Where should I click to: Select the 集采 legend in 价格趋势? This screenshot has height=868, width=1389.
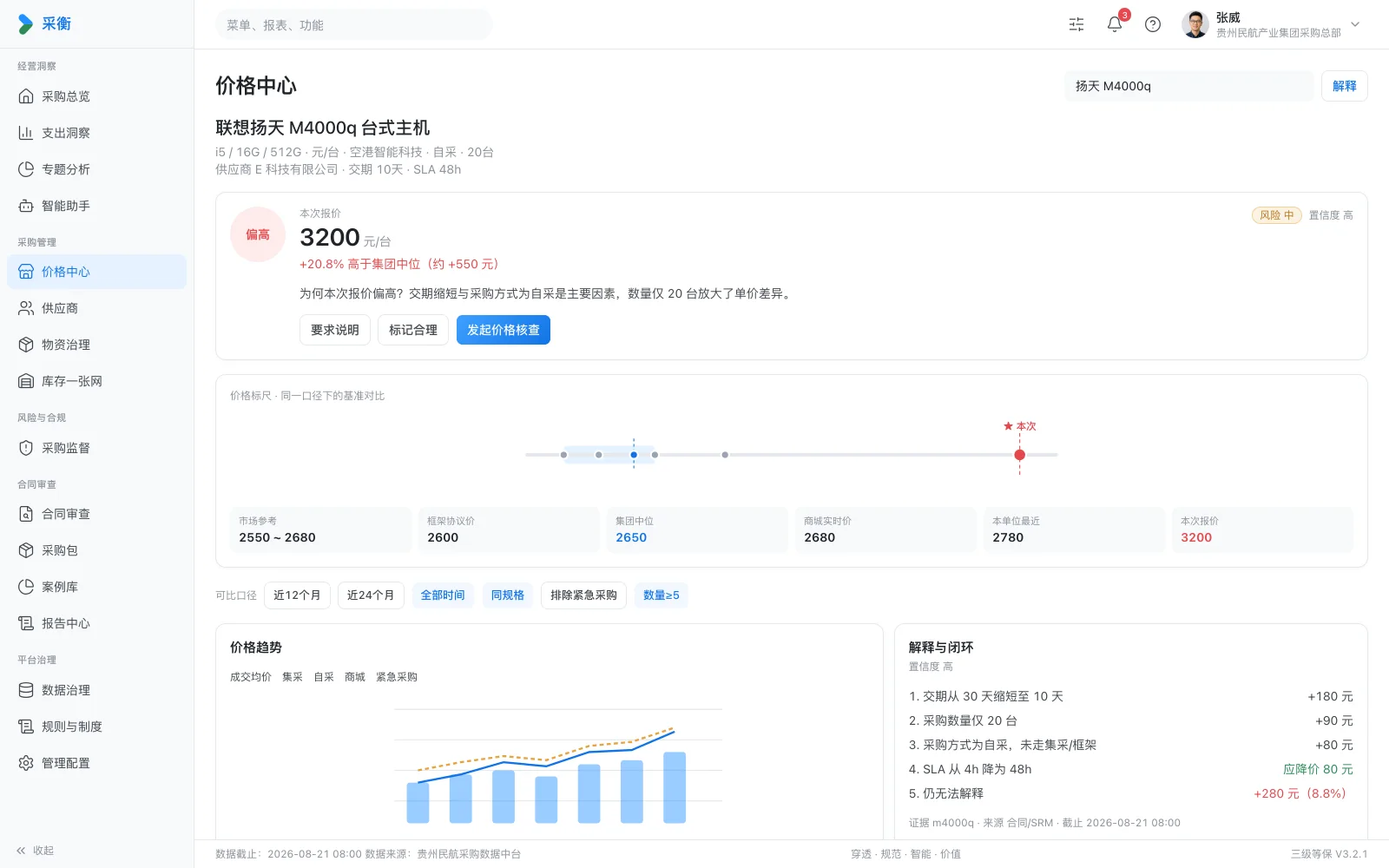coord(293,677)
